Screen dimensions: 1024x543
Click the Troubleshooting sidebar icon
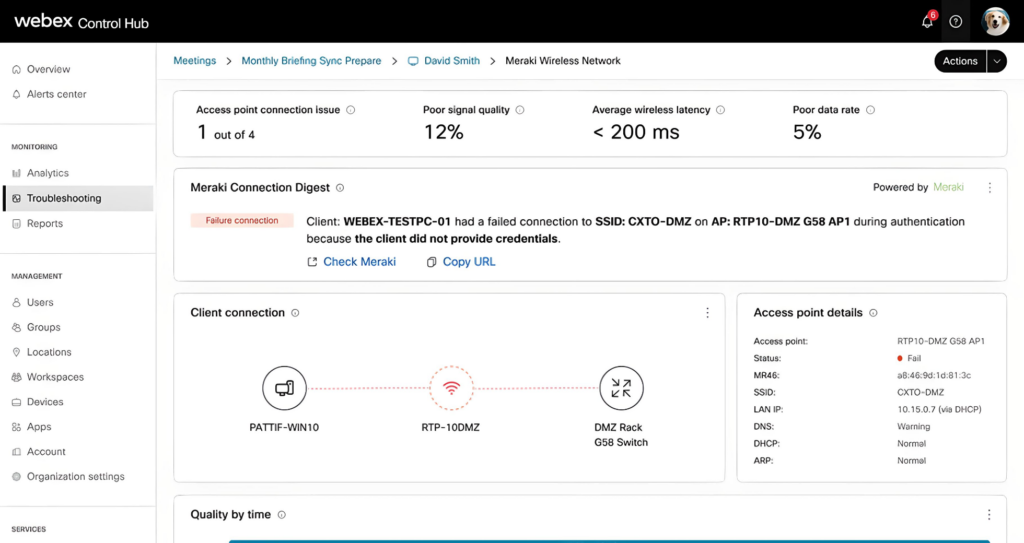[16, 198]
